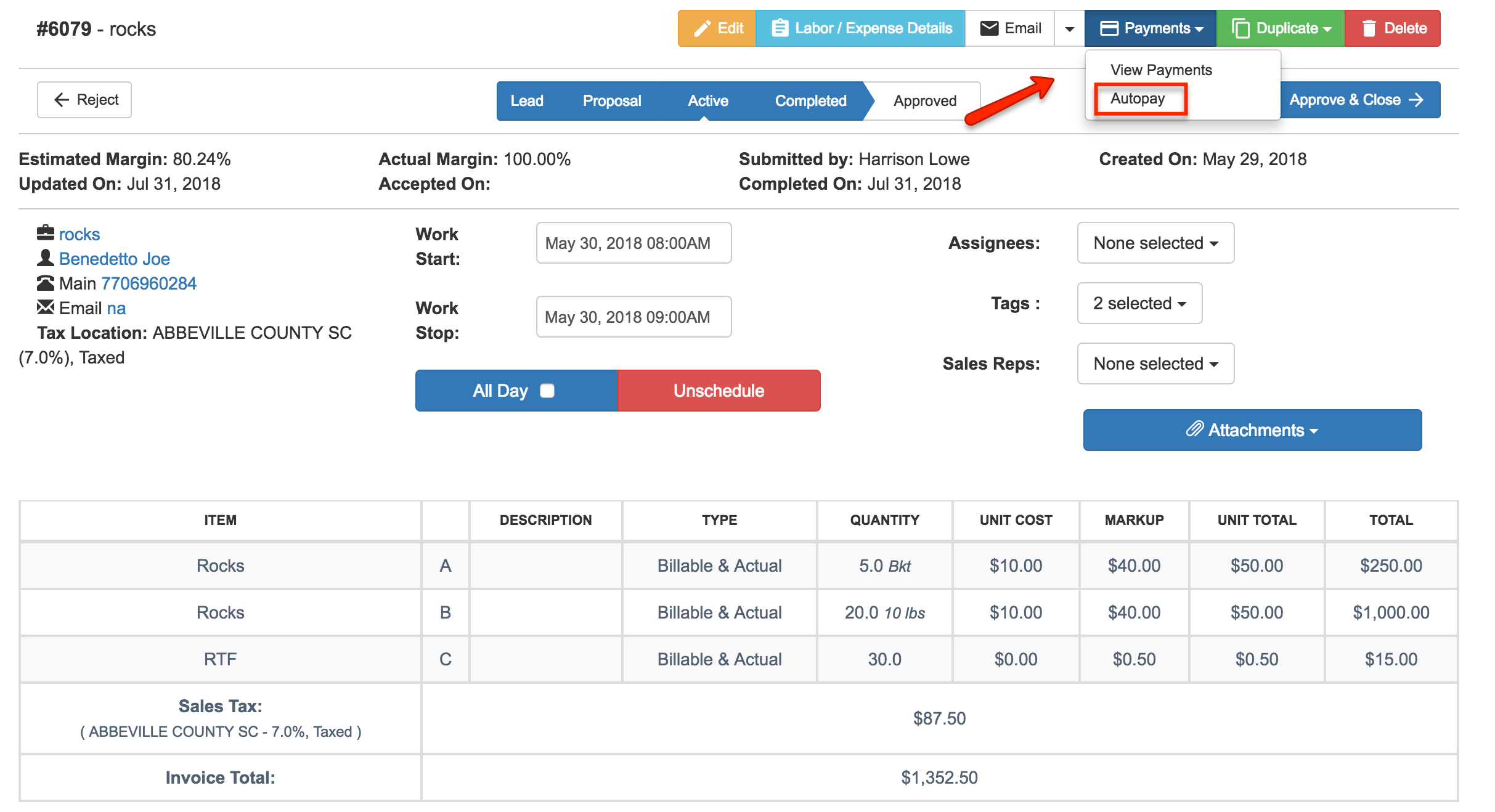This screenshot has width=1495, height=812.
Task: Click the Work Start date field
Action: (x=633, y=243)
